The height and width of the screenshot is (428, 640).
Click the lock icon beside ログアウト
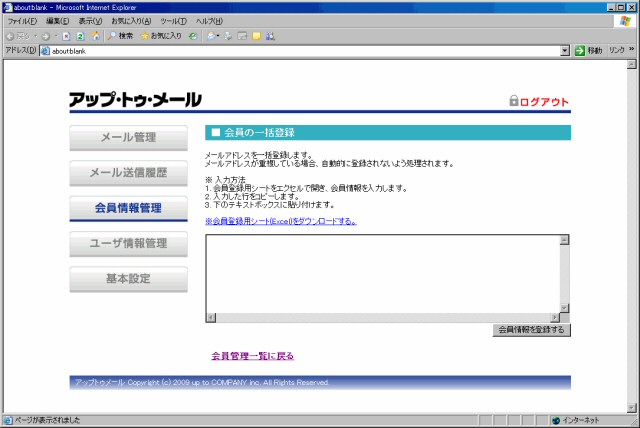coord(513,101)
